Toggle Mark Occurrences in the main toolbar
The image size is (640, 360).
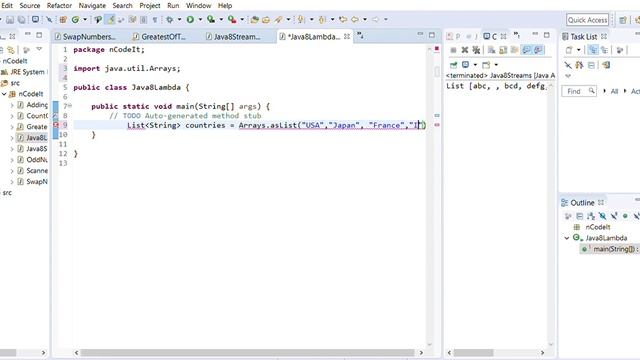(x=110, y=19)
